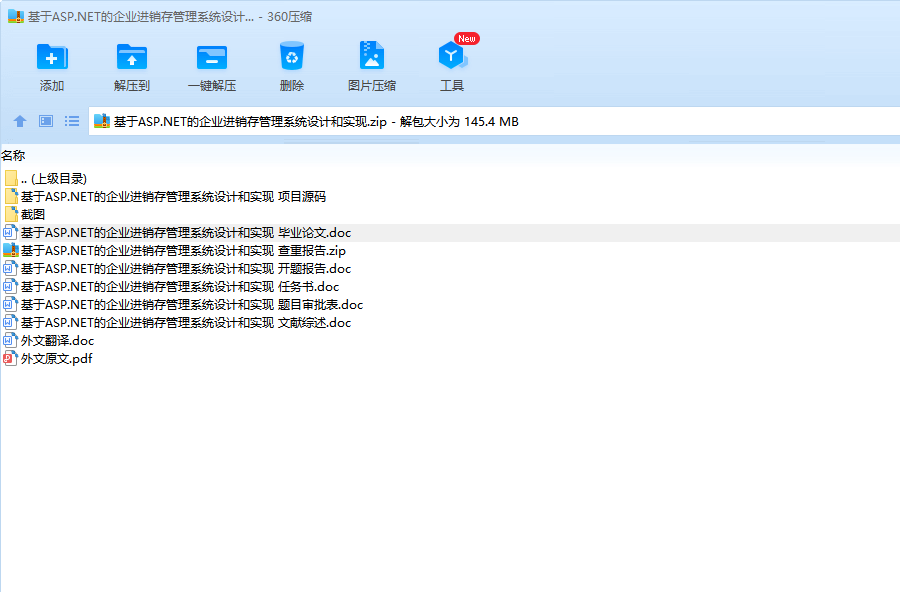Click the doc icon of 毕业论文.doc
The image size is (900, 592).
coord(10,233)
